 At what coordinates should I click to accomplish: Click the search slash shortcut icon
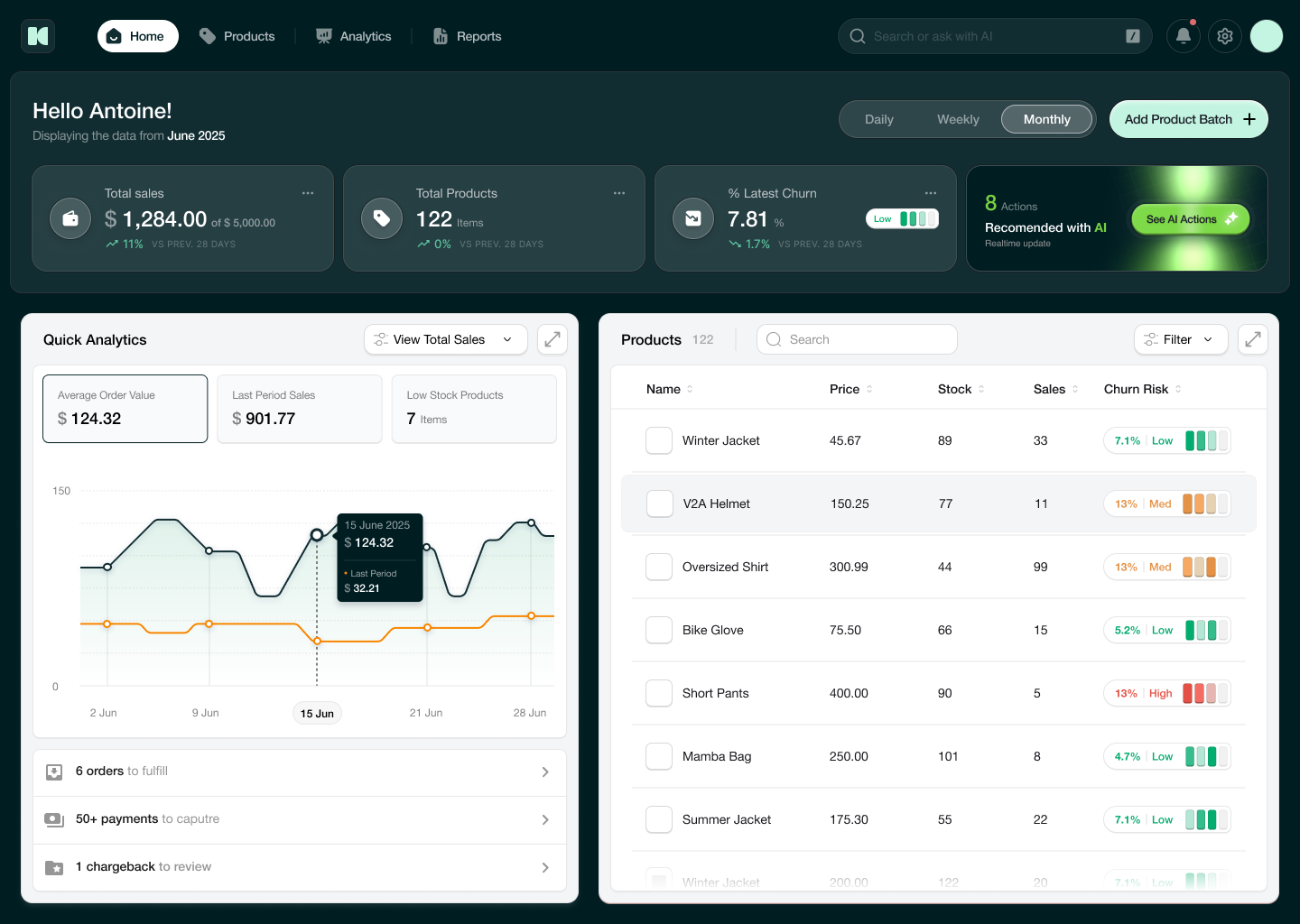[1133, 36]
